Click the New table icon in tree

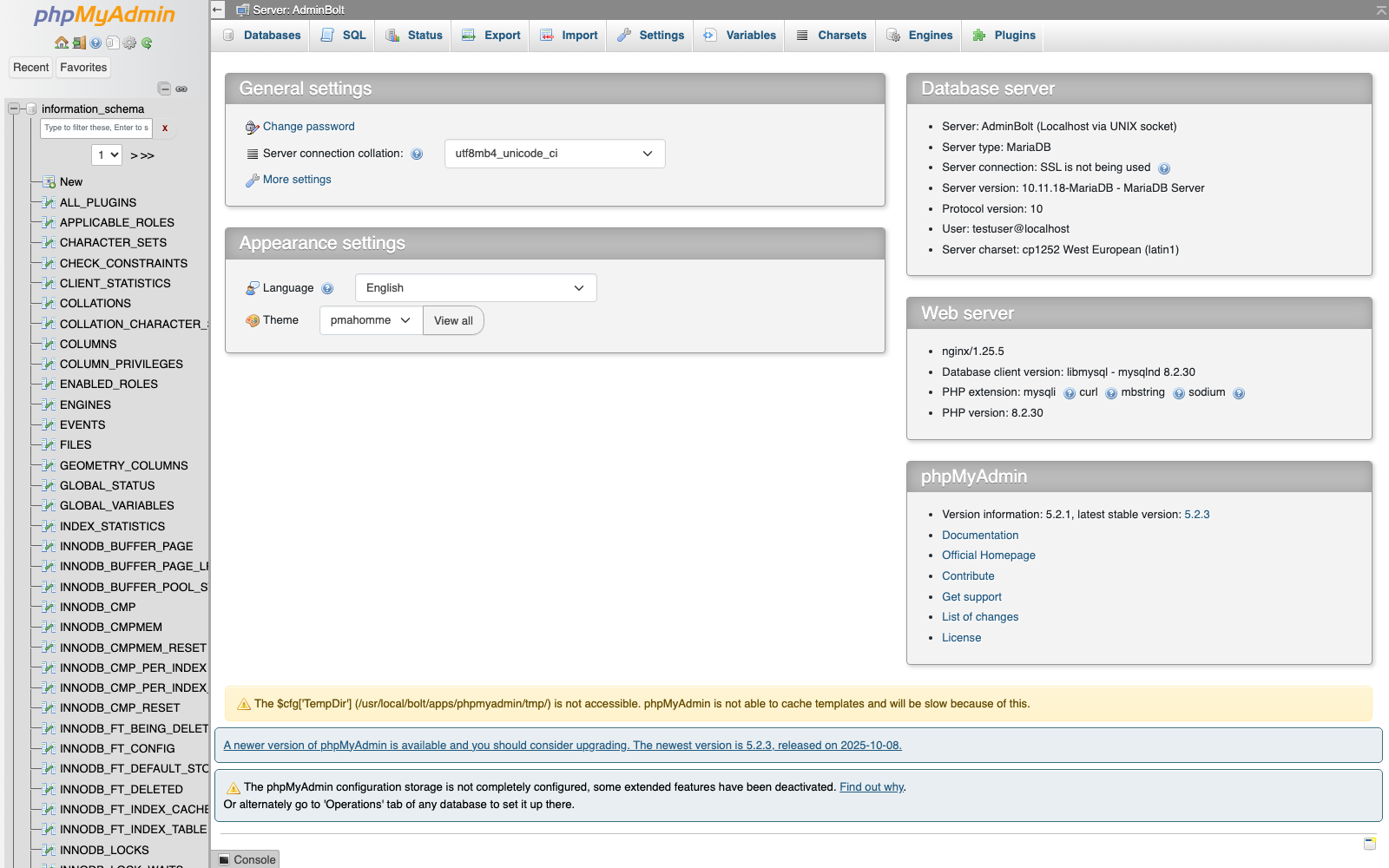point(49,181)
